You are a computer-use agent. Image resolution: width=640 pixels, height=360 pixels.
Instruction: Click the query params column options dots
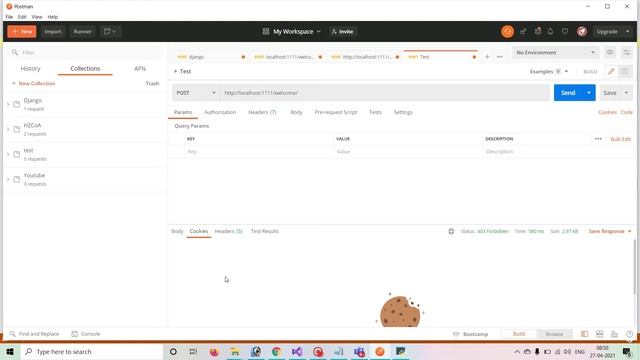pos(598,139)
